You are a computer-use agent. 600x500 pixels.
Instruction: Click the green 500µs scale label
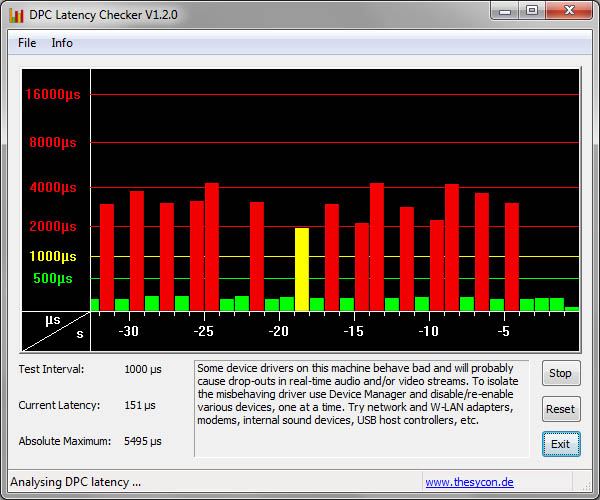[x=53, y=278]
